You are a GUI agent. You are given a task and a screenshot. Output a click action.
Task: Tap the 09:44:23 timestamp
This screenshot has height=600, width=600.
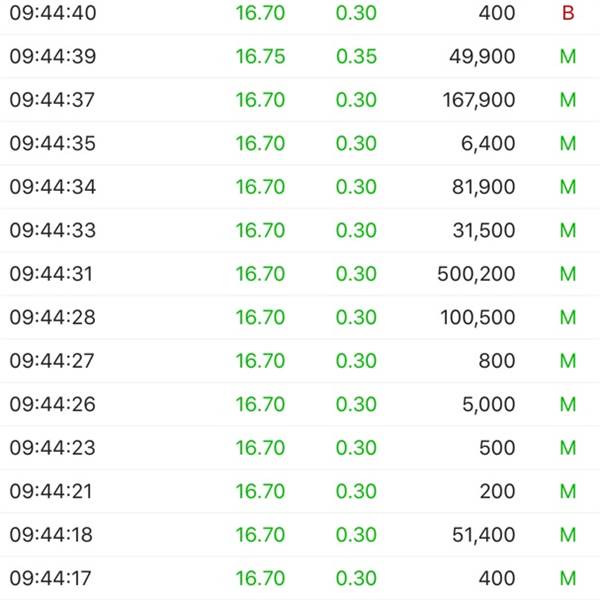(52, 448)
